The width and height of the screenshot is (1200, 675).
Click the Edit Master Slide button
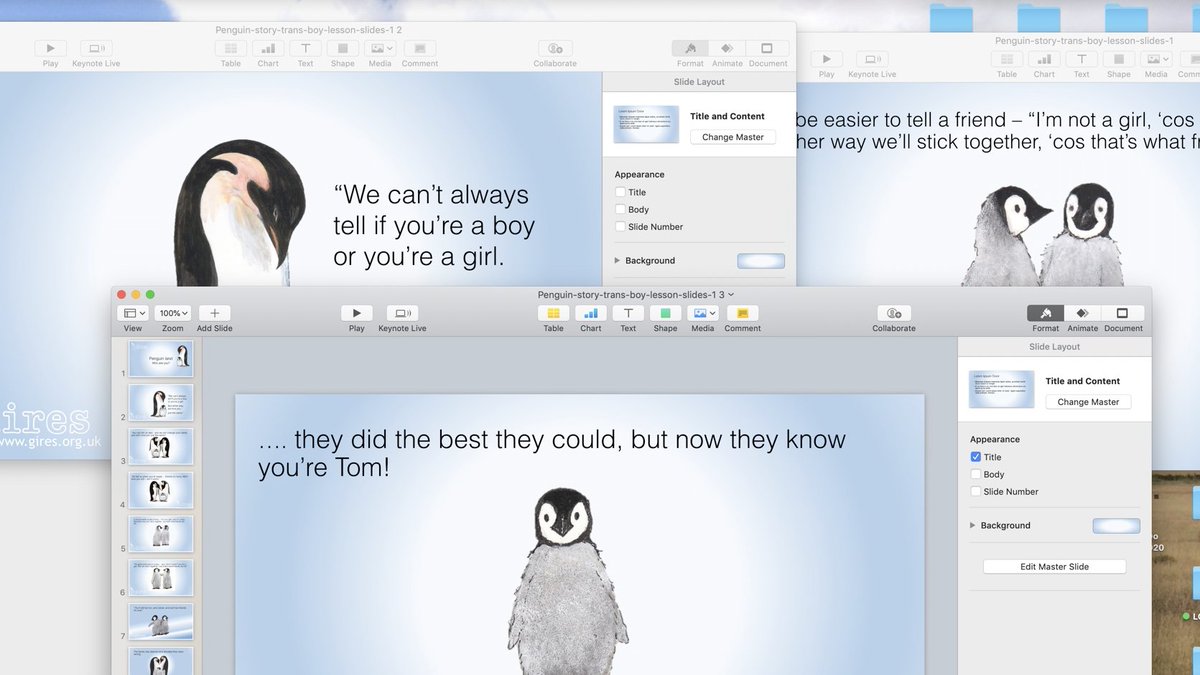click(1054, 566)
